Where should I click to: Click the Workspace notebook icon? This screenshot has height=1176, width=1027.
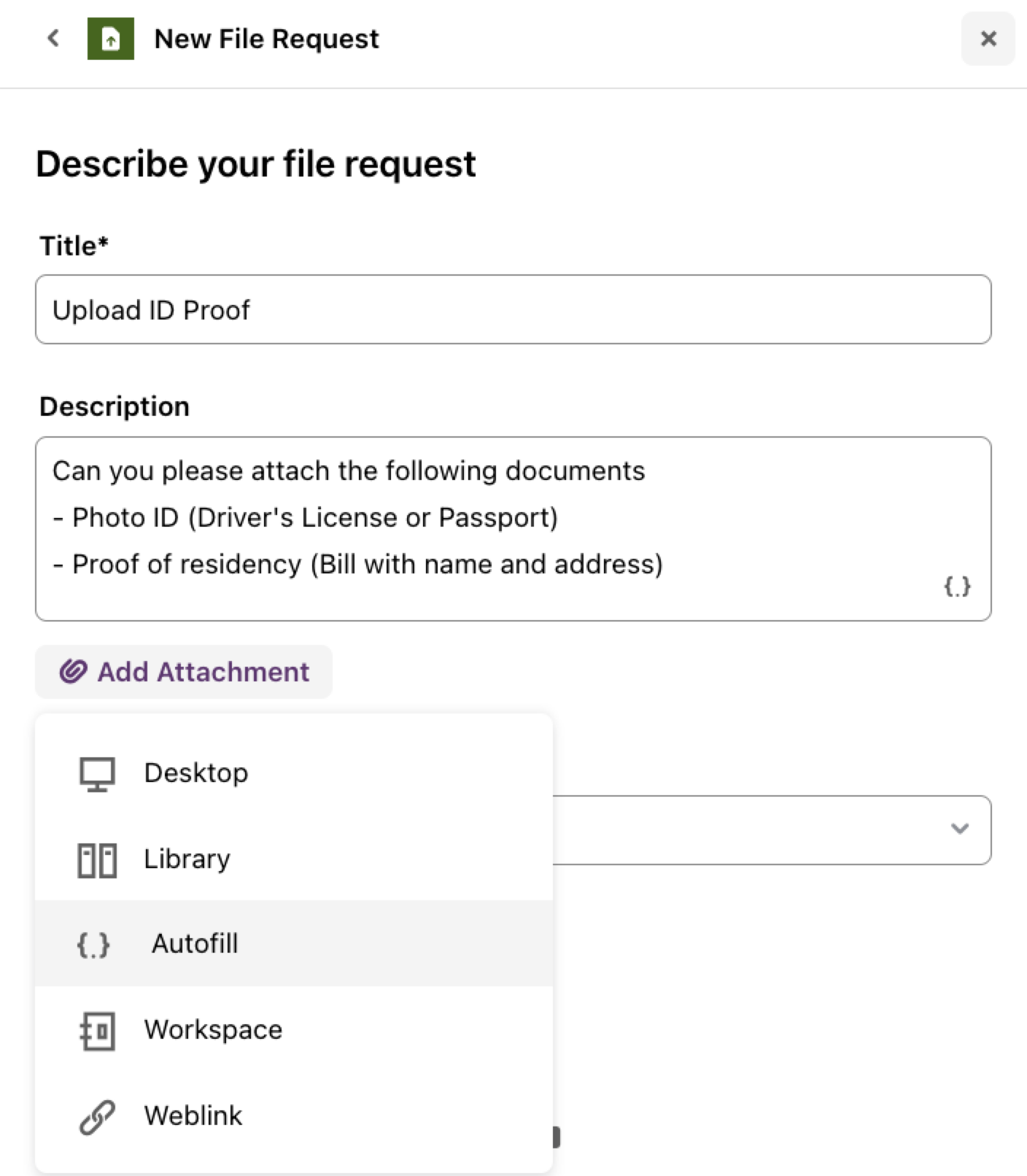pos(97,1031)
